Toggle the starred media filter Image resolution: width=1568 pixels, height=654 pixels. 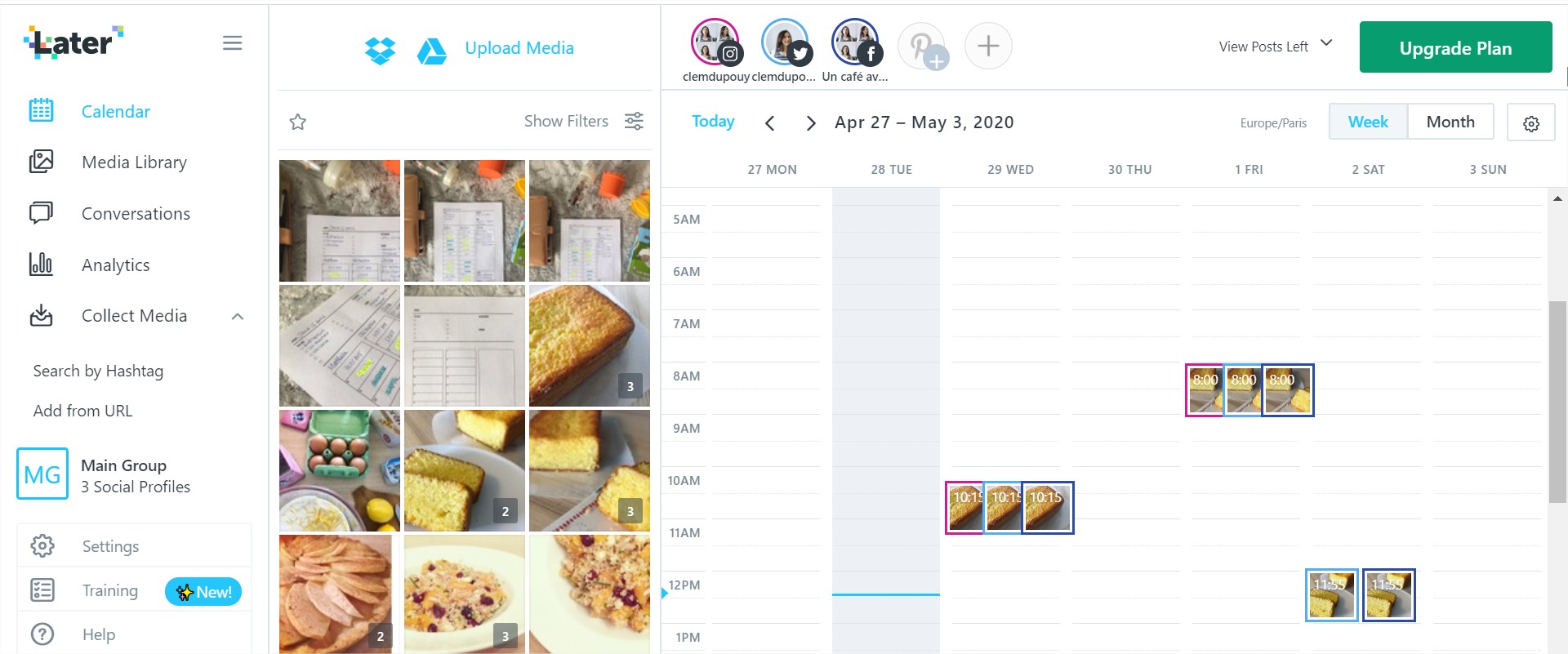click(297, 122)
